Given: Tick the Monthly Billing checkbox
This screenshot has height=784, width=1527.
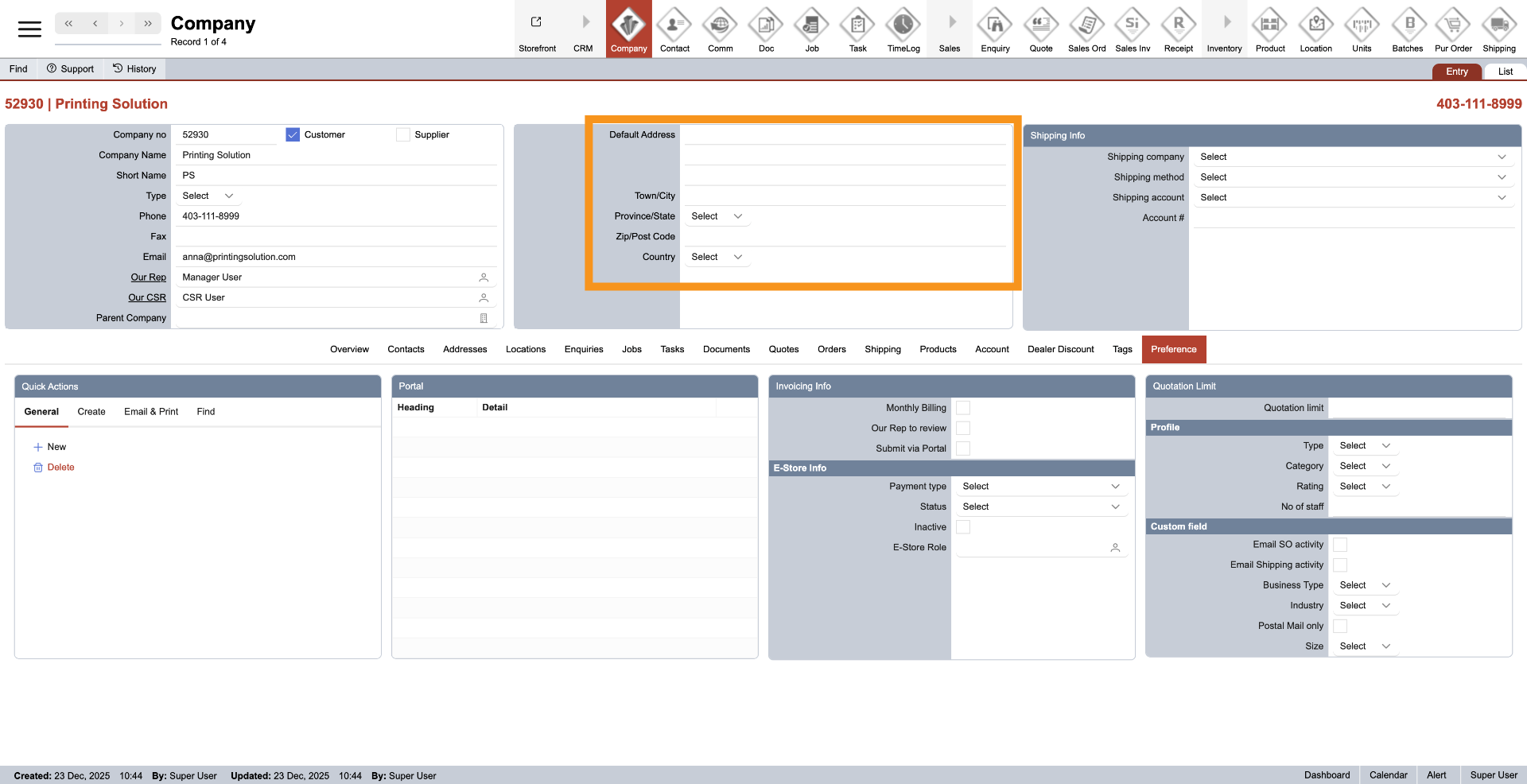Looking at the screenshot, I should [x=963, y=408].
